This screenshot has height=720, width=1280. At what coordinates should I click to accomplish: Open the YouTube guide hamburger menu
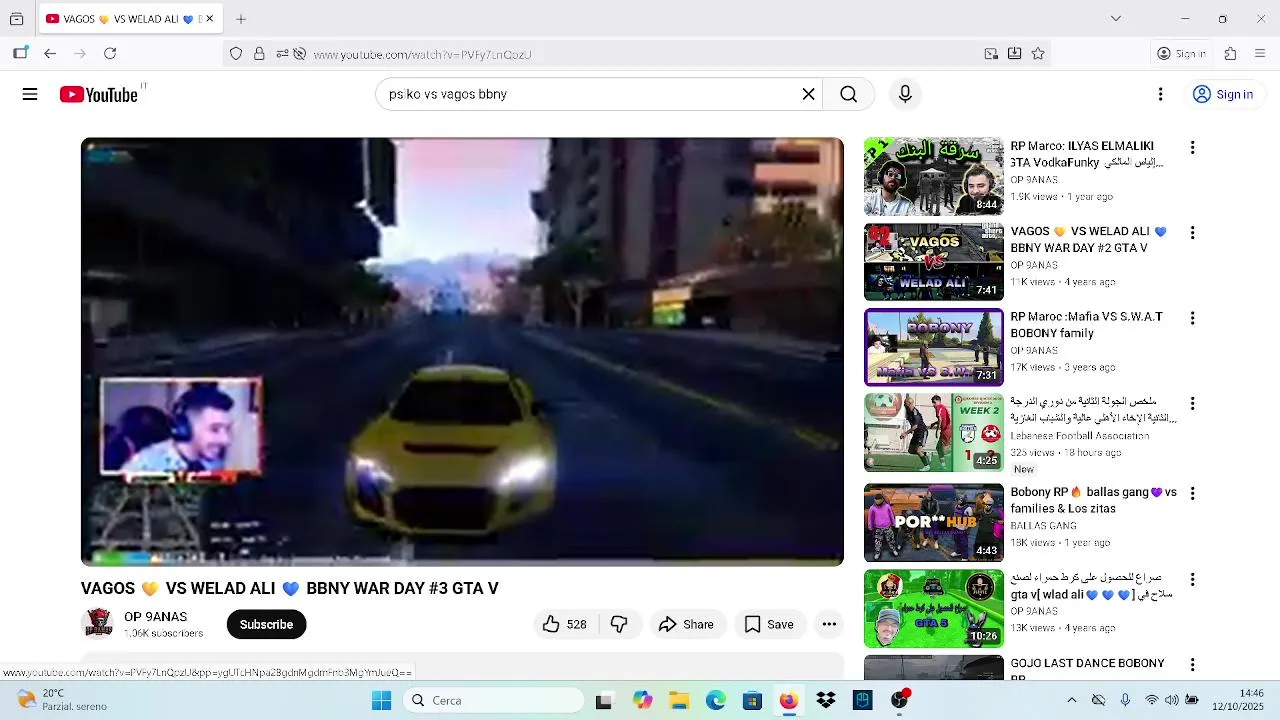pos(30,94)
